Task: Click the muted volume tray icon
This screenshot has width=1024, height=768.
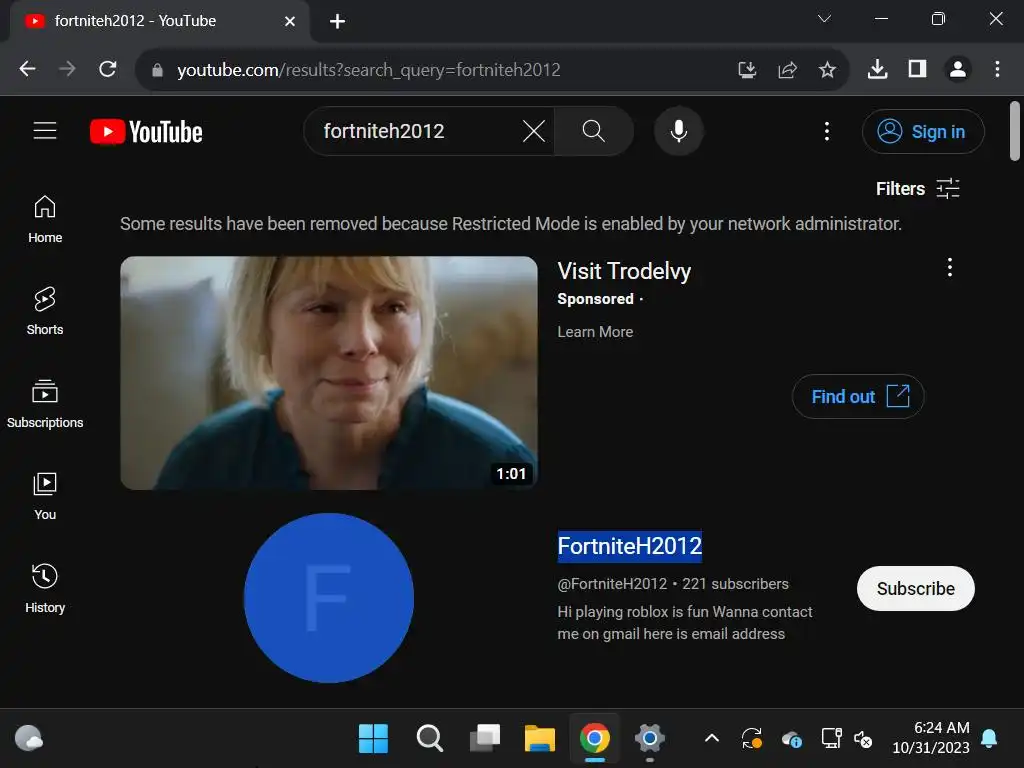Action: point(863,739)
